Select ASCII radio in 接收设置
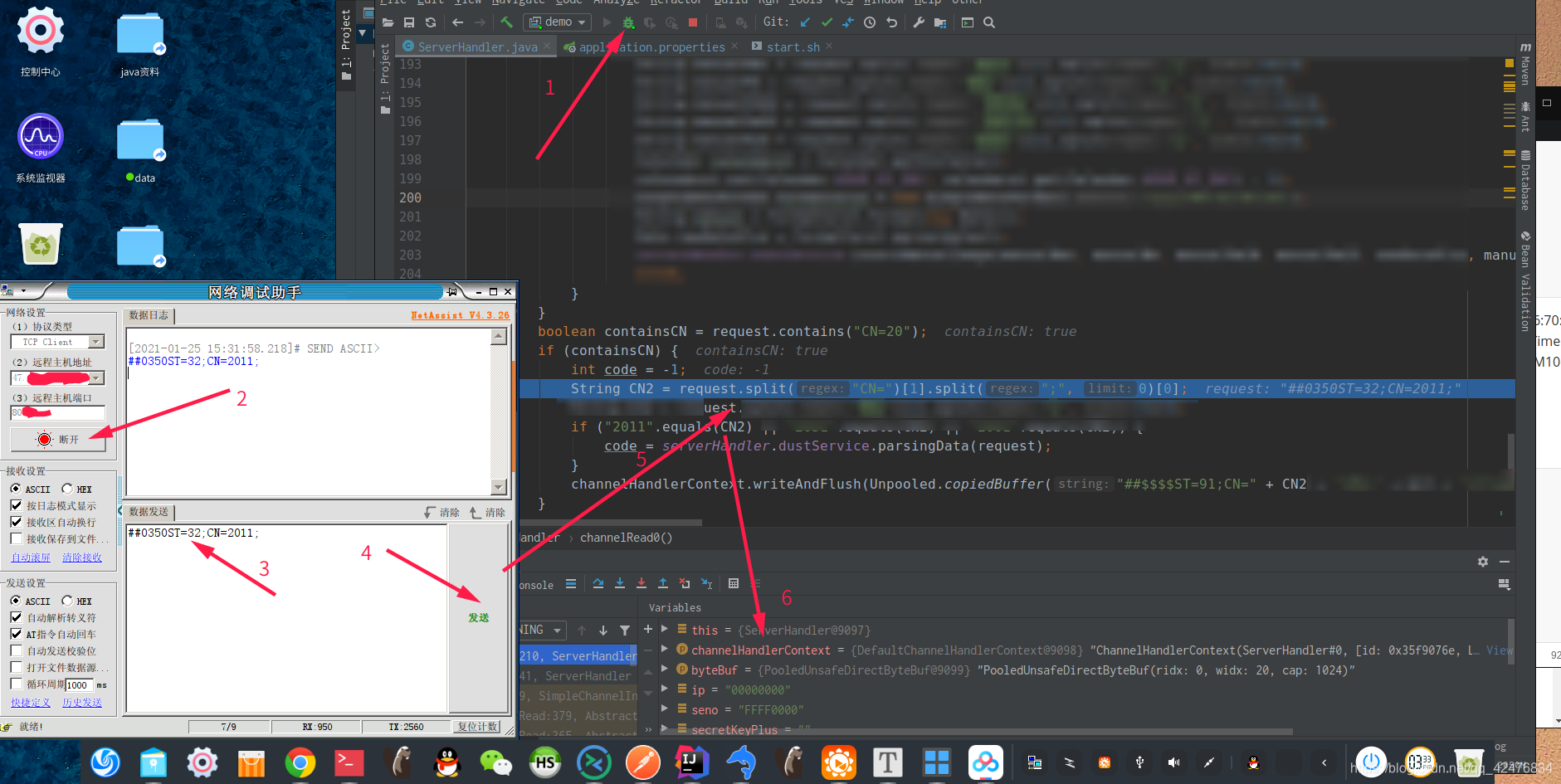Viewport: 1561px width, 784px height. [x=15, y=489]
